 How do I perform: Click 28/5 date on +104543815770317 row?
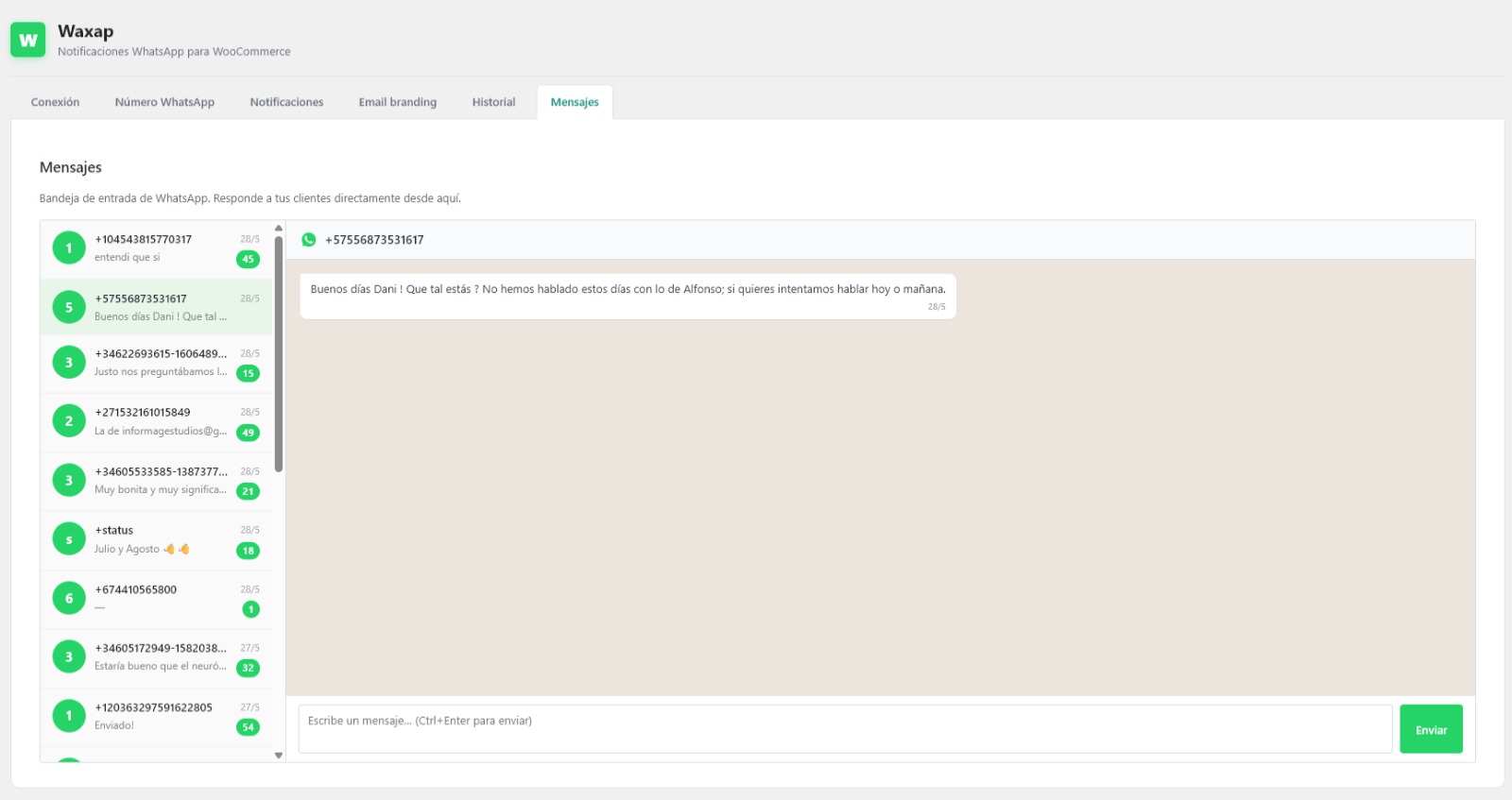(249, 240)
